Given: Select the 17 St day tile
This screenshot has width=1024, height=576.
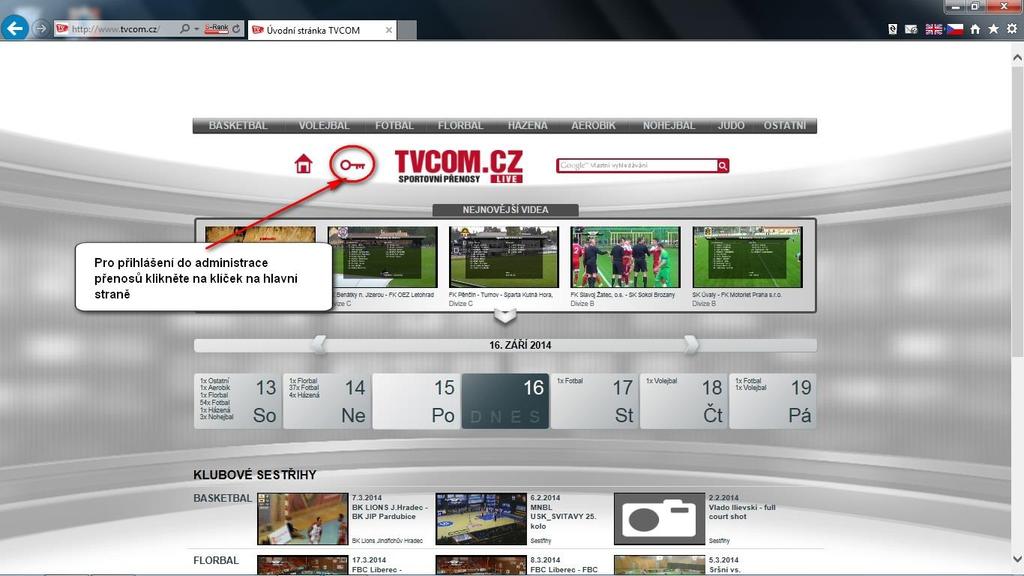Looking at the screenshot, I should coord(595,401).
